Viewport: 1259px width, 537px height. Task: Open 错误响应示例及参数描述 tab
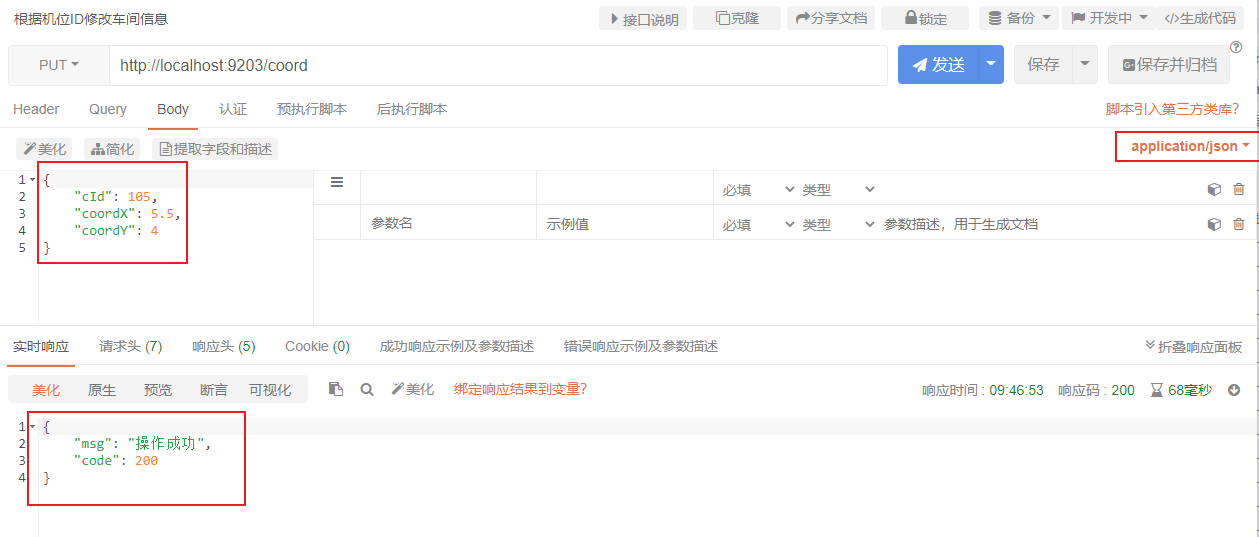(641, 346)
